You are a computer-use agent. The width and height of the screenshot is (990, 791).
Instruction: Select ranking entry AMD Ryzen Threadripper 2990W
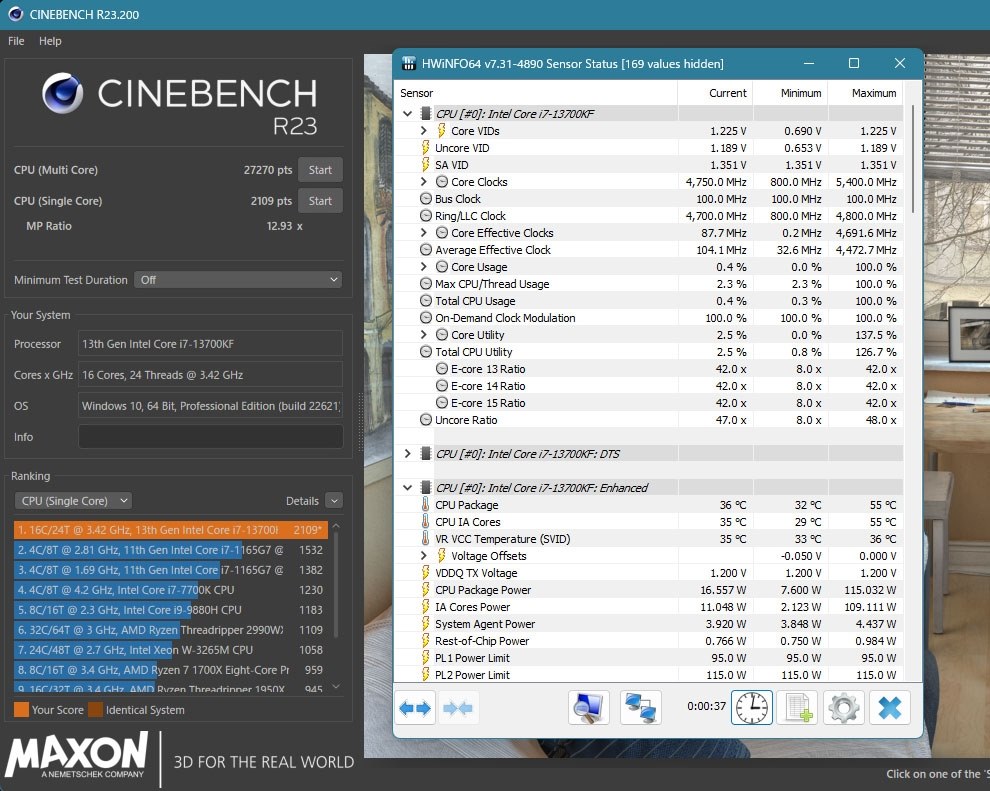(x=170, y=630)
